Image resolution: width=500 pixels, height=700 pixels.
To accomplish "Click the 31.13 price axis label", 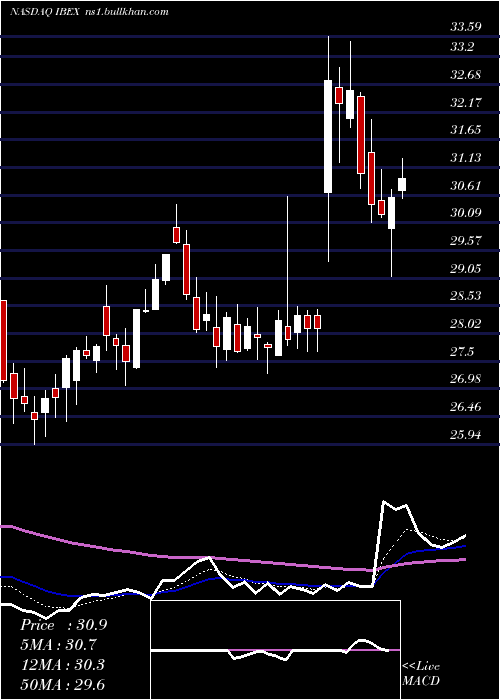I will [466, 158].
